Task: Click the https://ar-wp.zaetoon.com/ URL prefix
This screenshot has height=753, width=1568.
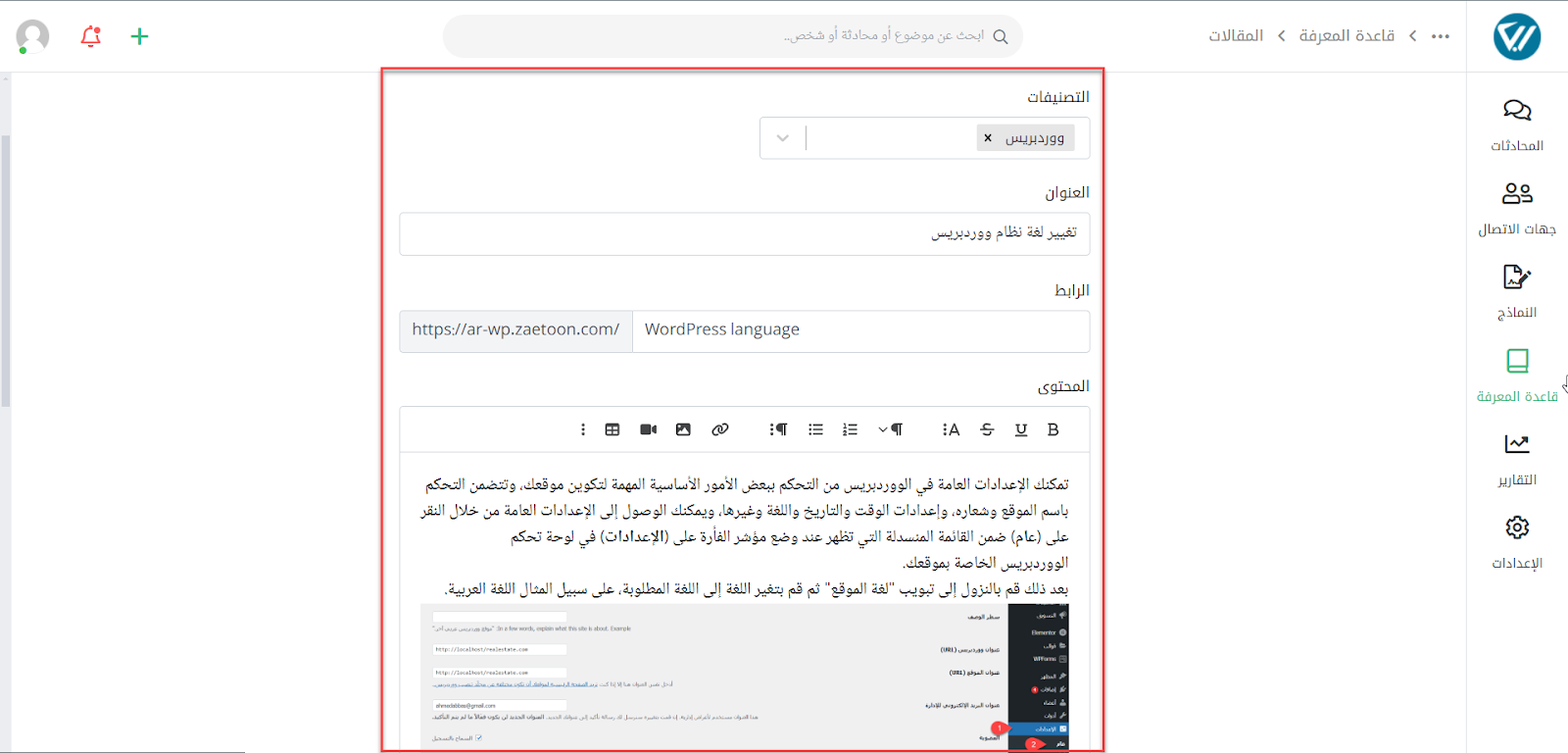Action: (515, 331)
